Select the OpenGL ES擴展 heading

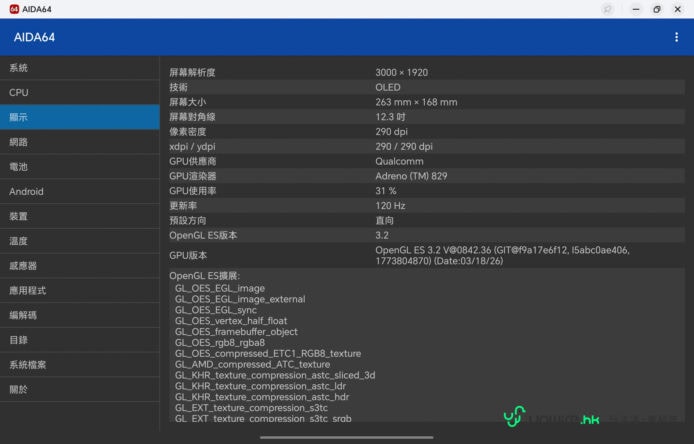(204, 276)
